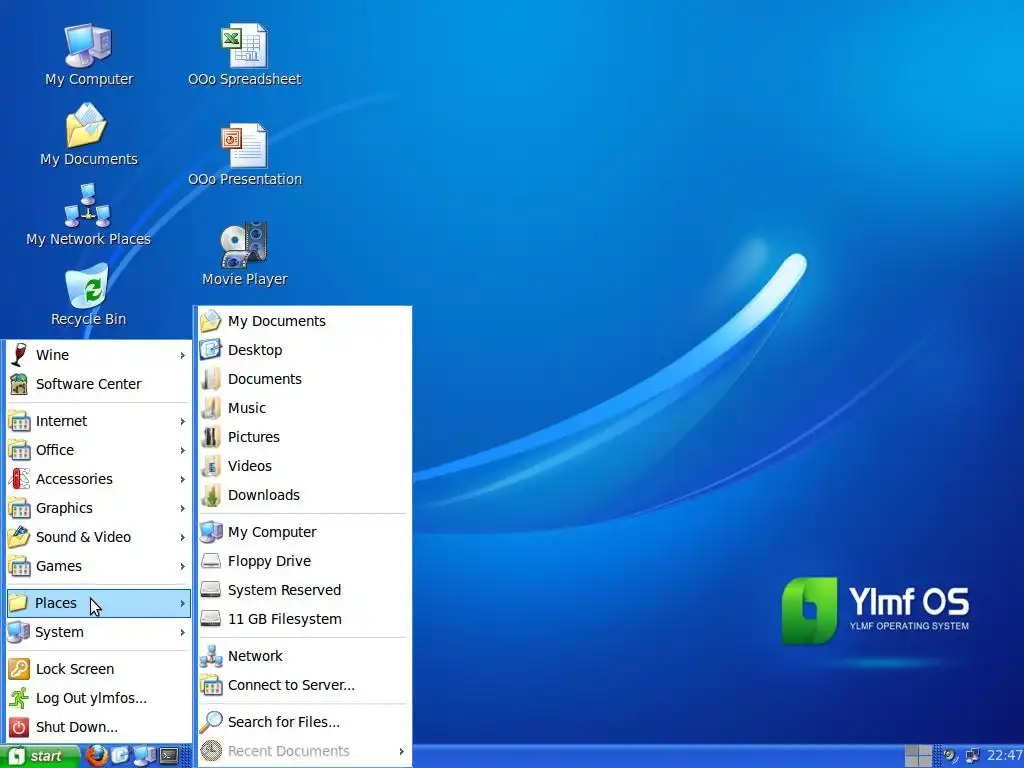Click the start button
1024x768 pixels.
(40, 756)
